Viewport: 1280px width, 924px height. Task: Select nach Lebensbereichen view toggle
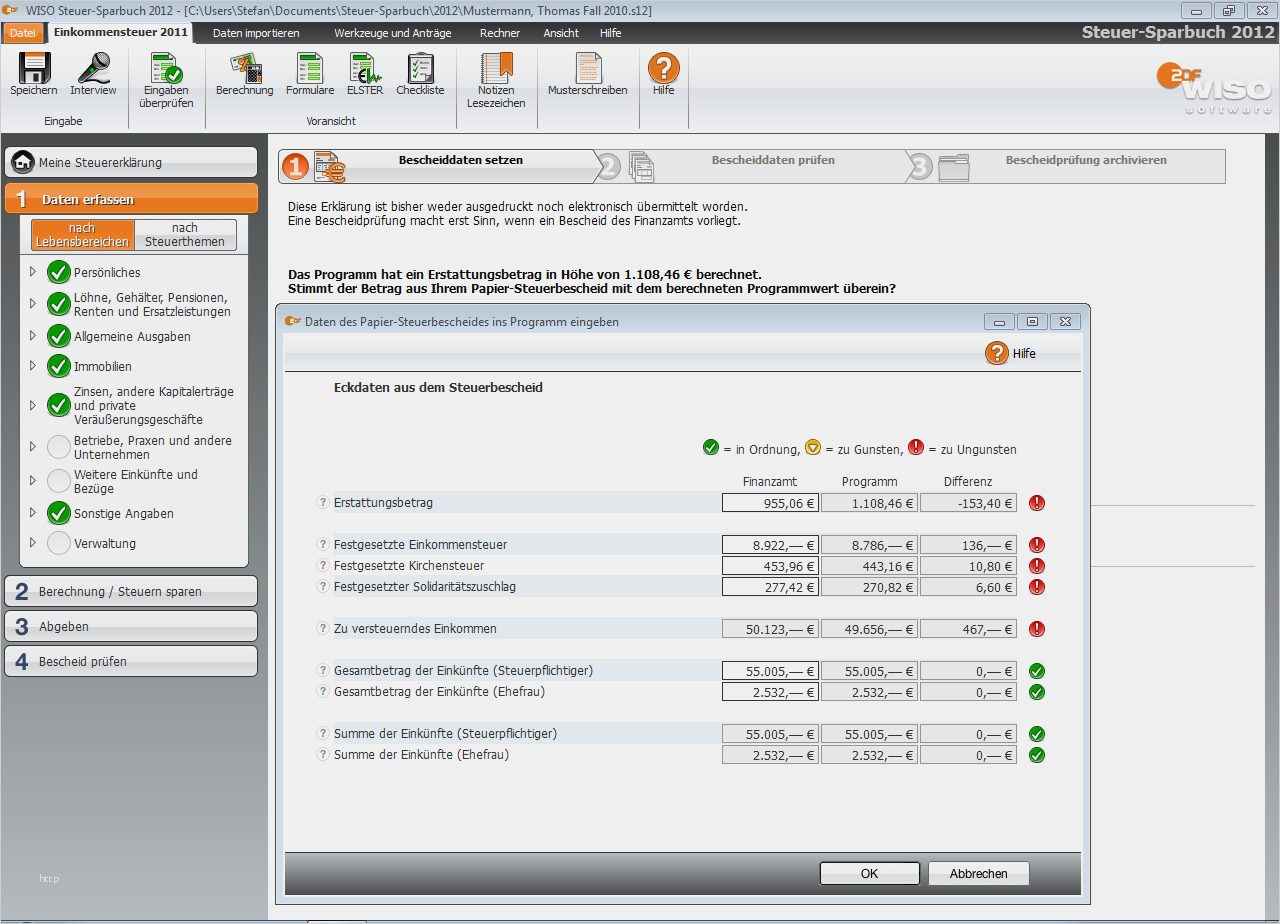pos(83,235)
